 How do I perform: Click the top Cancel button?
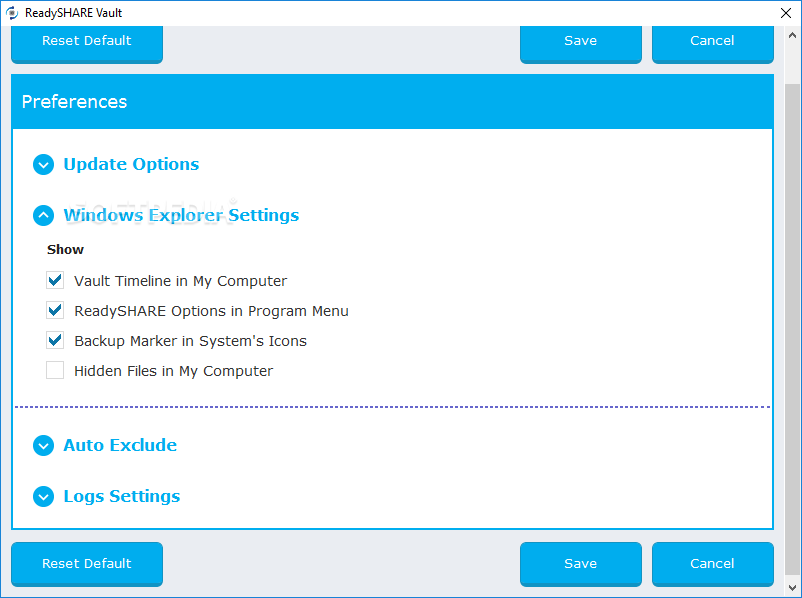pyautogui.click(x=712, y=43)
